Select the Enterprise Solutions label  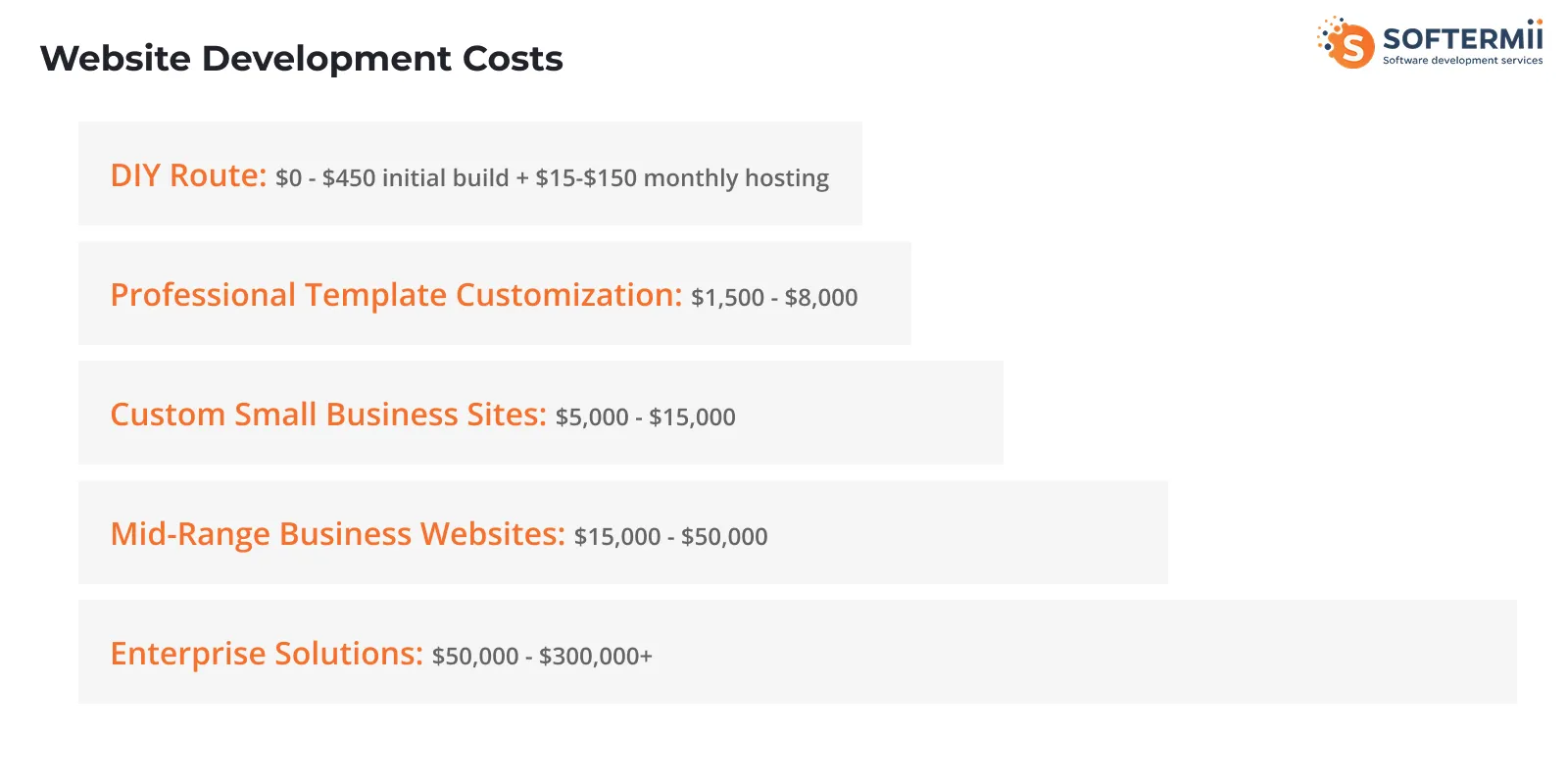pos(267,654)
